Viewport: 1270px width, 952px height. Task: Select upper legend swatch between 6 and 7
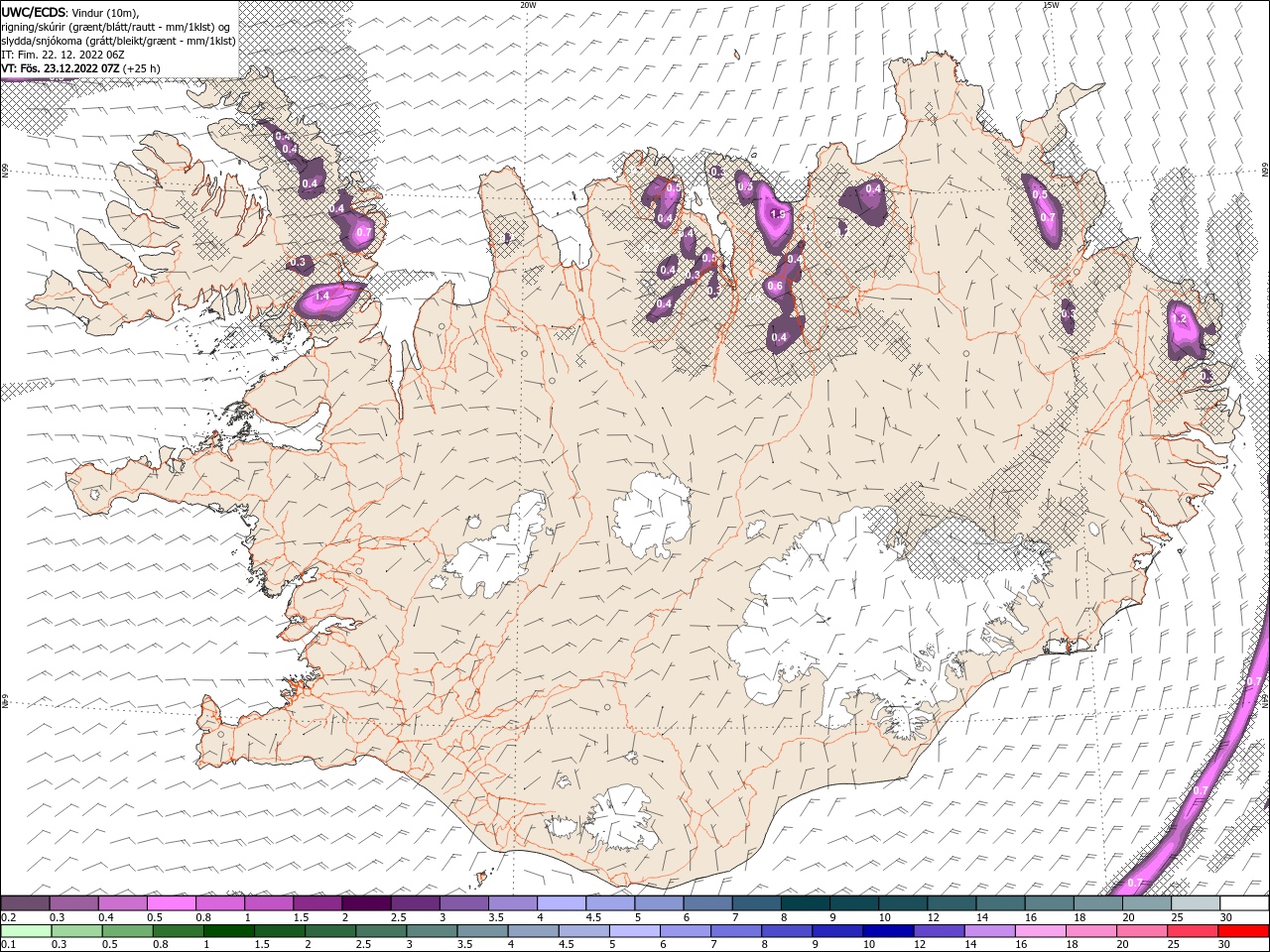coord(707,903)
